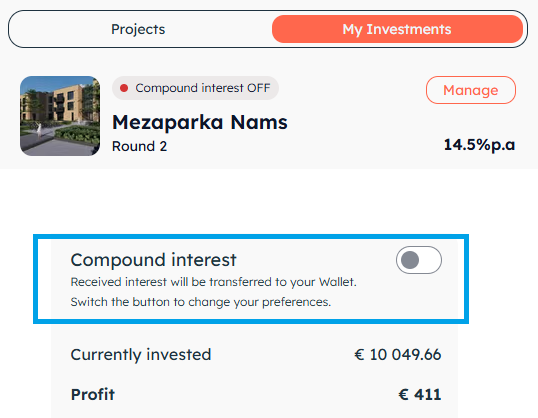Click the red status dot icon

click(124, 88)
